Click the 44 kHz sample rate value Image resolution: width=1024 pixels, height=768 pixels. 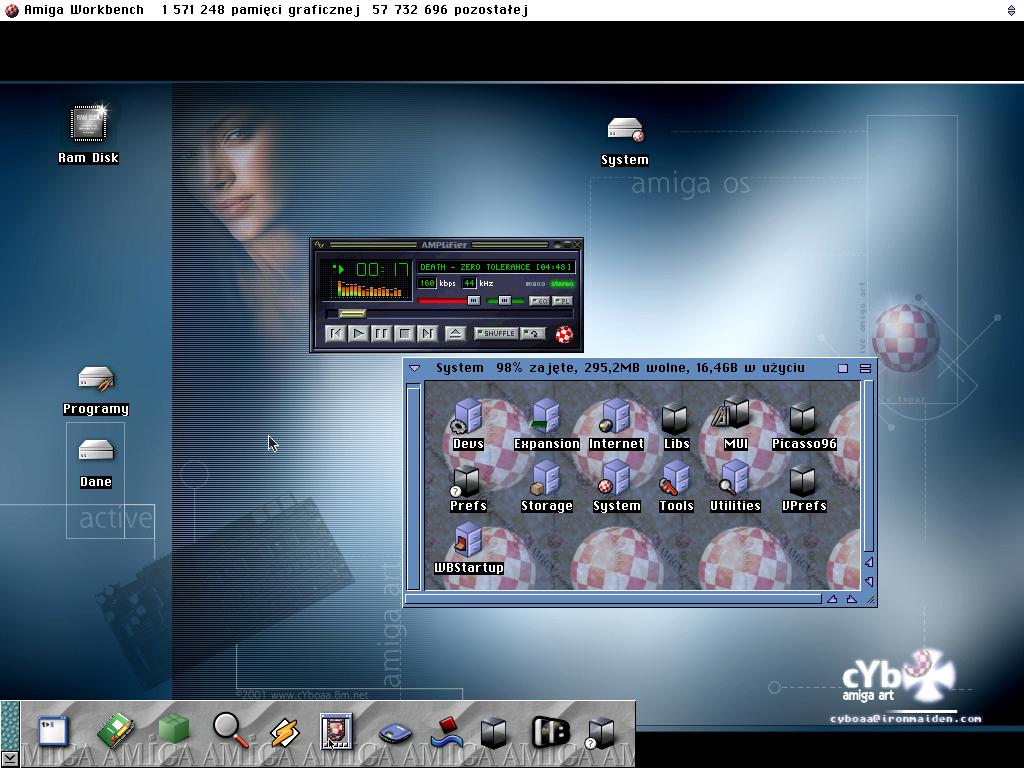pyautogui.click(x=469, y=283)
